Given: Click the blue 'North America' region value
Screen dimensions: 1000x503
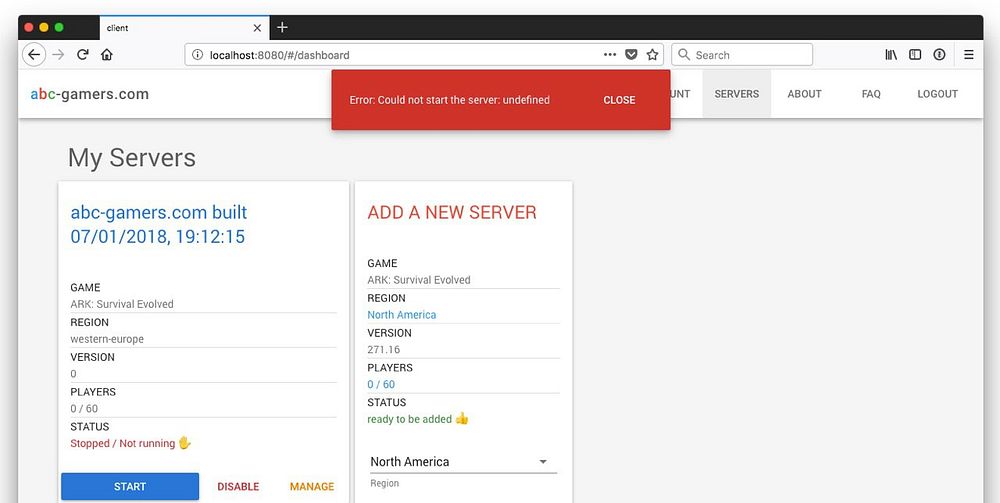Looking at the screenshot, I should 402,315.
